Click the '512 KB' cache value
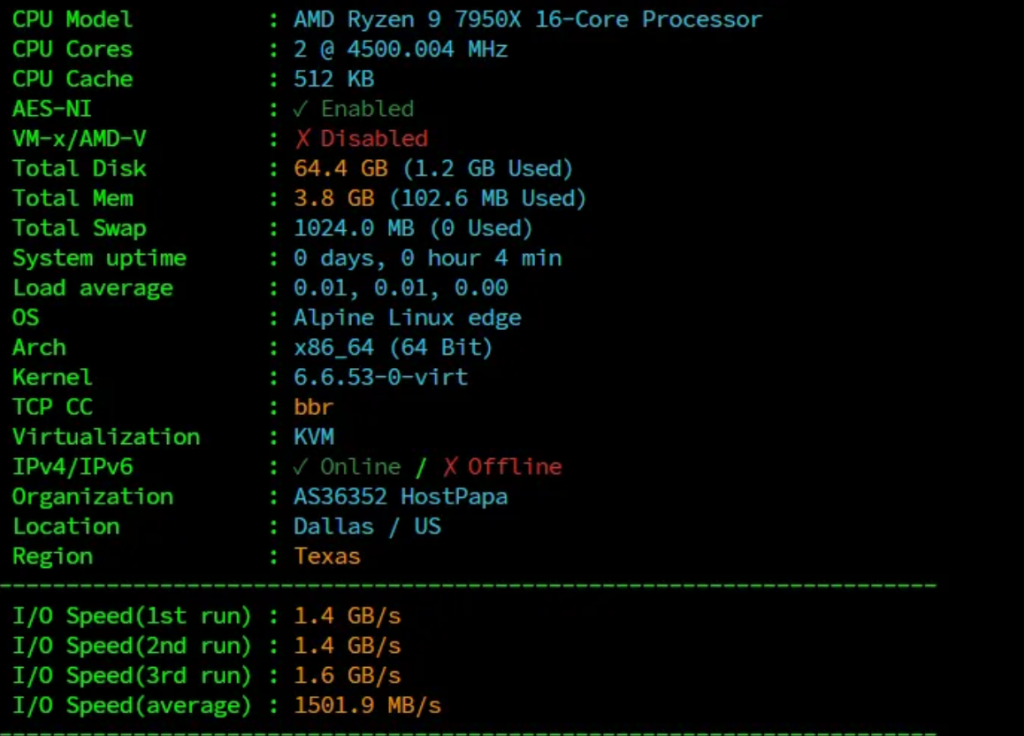The width and height of the screenshot is (1024, 736). click(x=334, y=79)
